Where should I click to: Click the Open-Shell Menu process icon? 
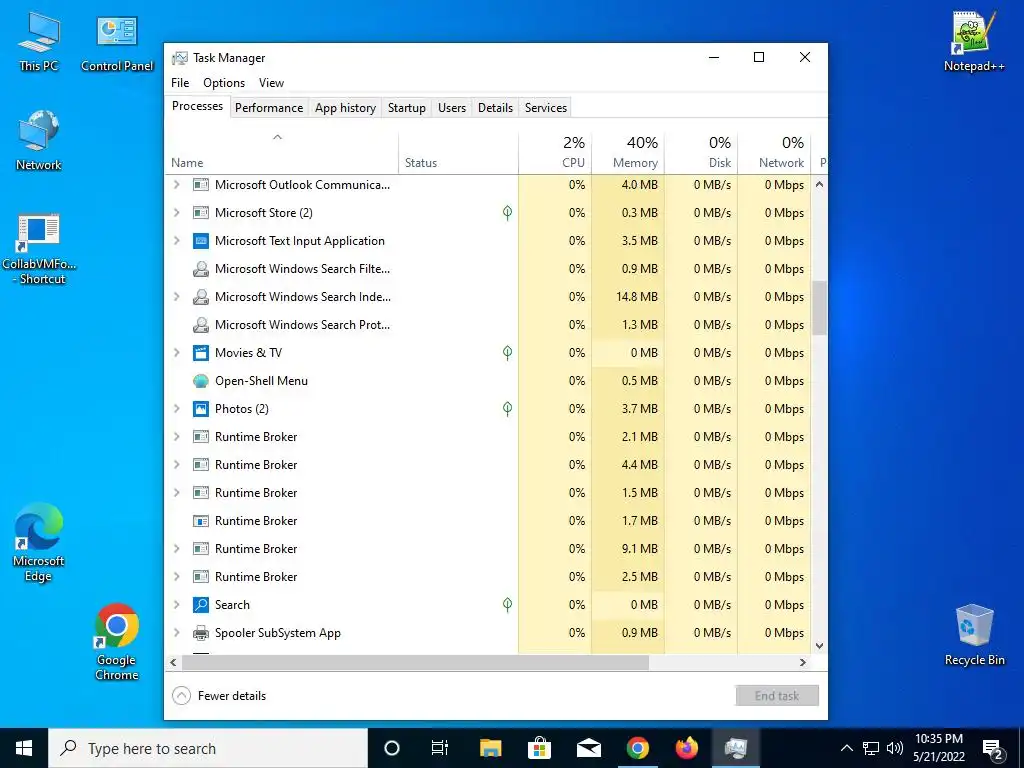click(x=200, y=381)
